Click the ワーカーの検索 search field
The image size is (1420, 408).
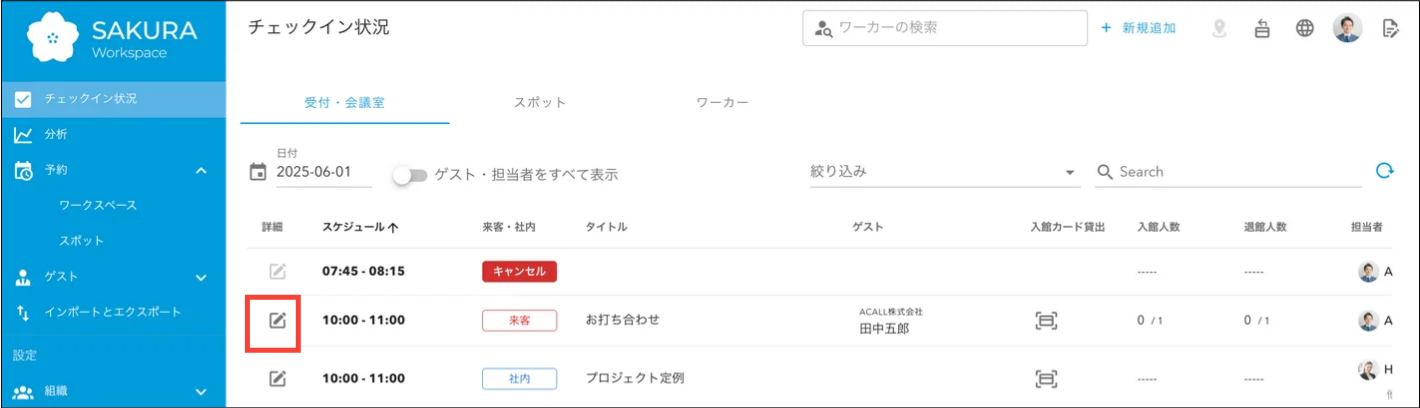click(945, 28)
